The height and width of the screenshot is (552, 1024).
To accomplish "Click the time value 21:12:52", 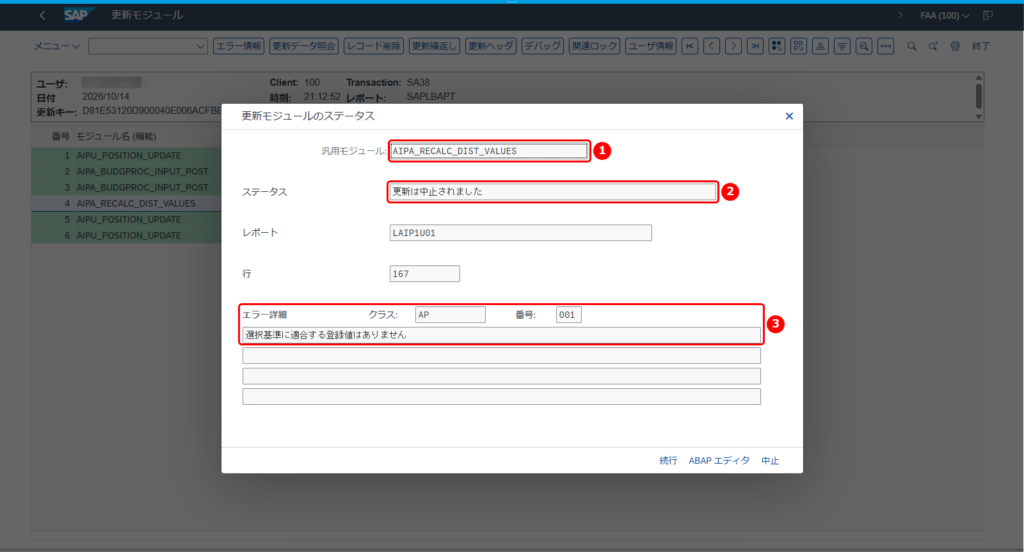I will coord(322,96).
